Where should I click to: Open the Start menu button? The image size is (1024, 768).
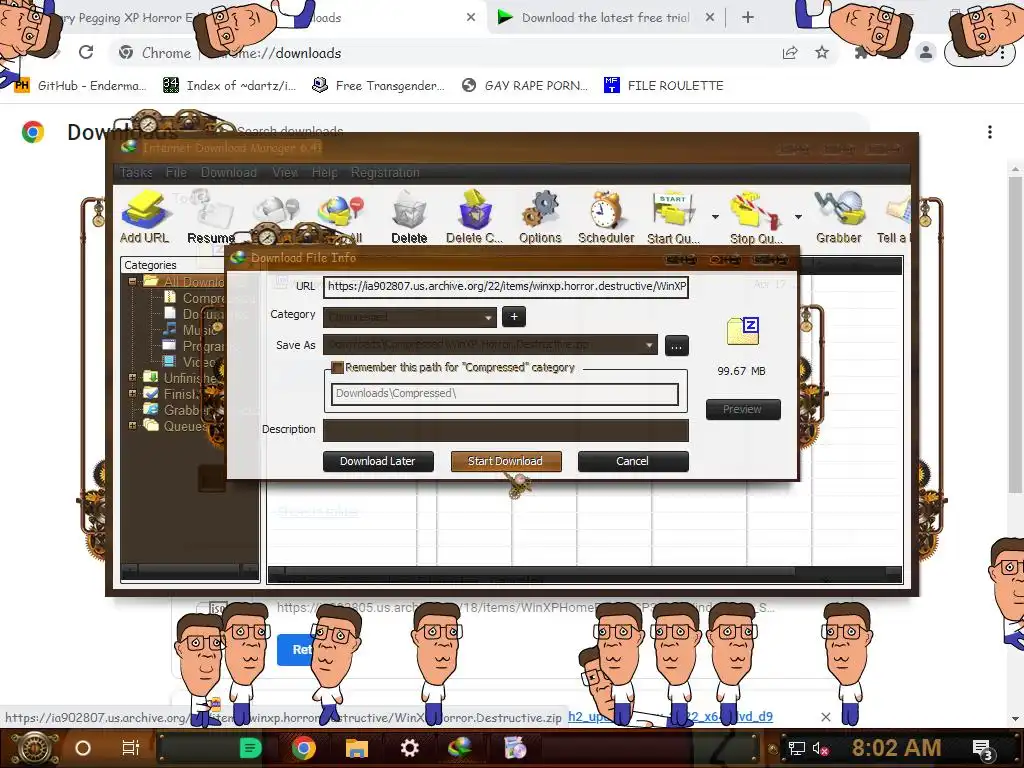click(34, 748)
